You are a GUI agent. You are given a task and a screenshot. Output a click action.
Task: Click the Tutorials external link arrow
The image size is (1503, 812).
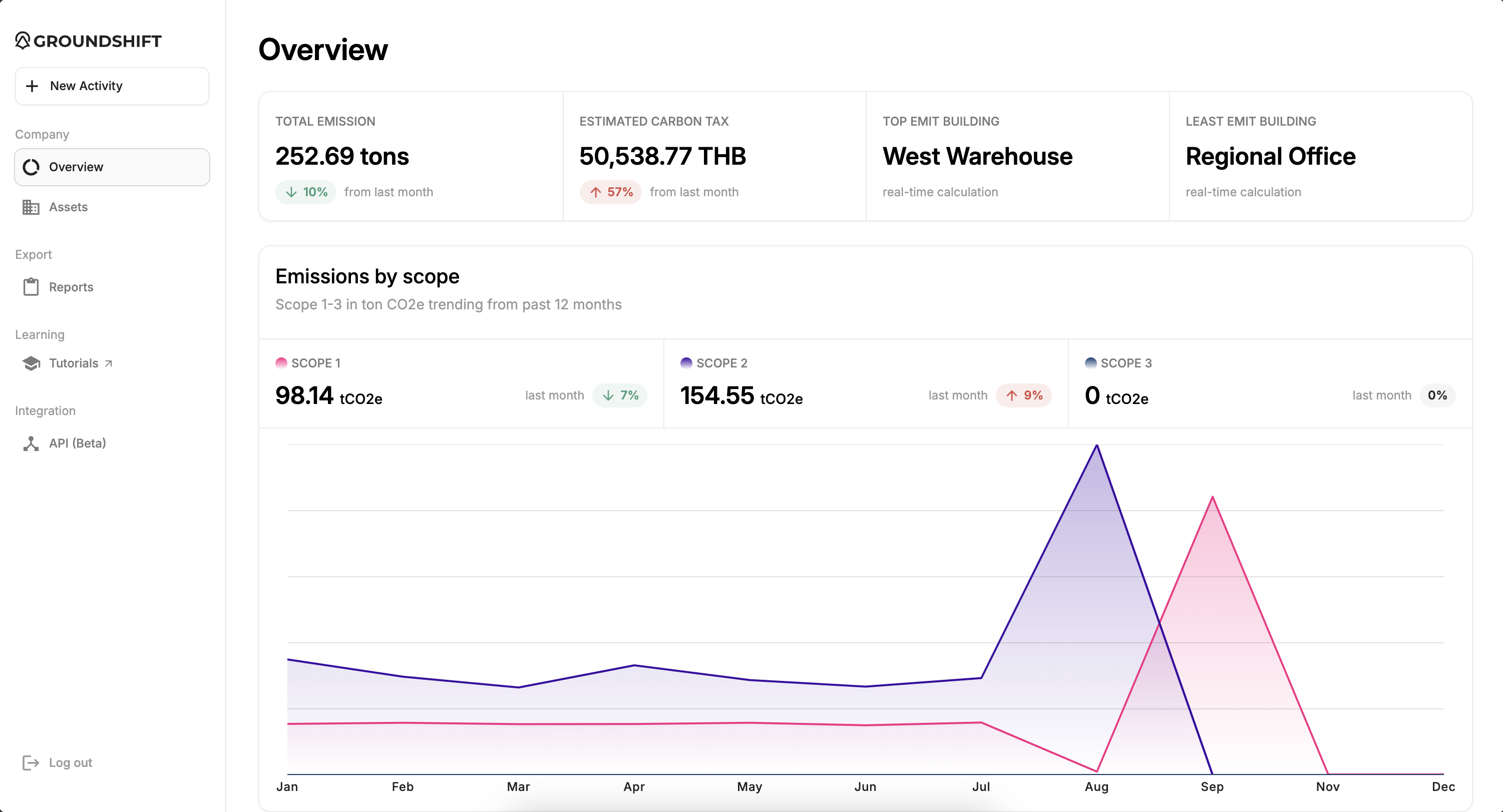tap(109, 363)
